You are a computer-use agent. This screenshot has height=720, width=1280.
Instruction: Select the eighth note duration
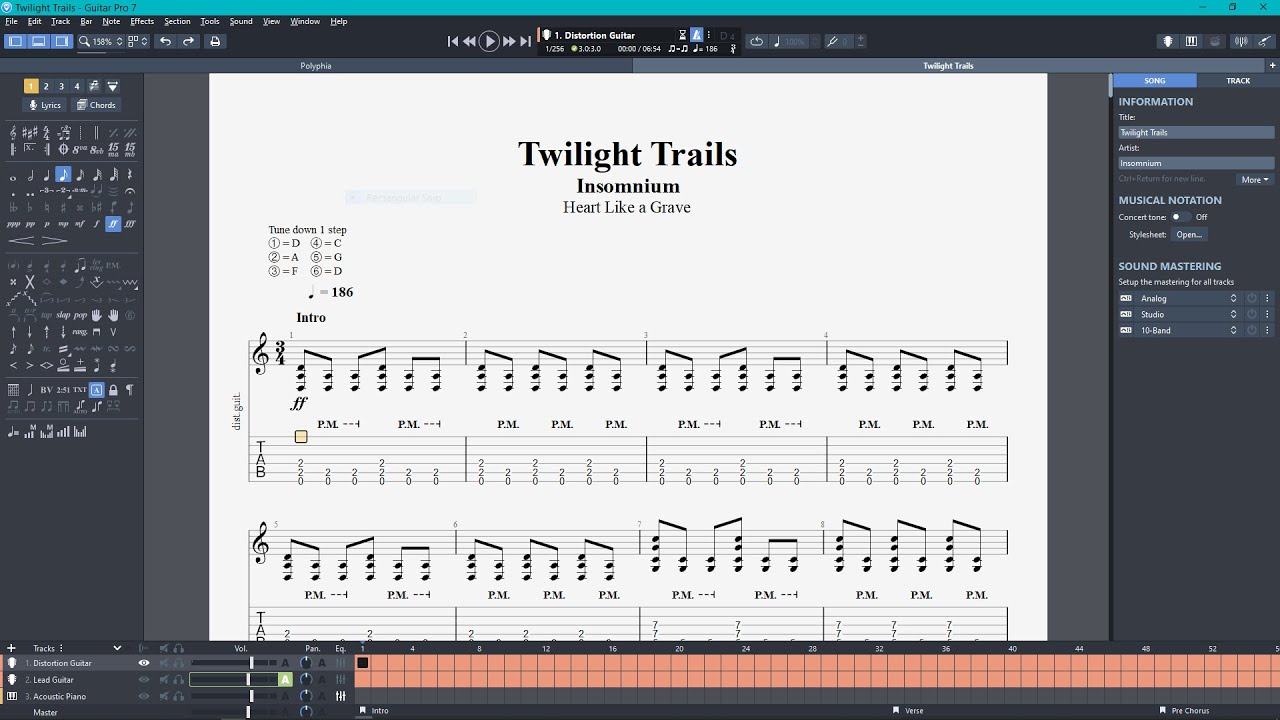pos(63,174)
